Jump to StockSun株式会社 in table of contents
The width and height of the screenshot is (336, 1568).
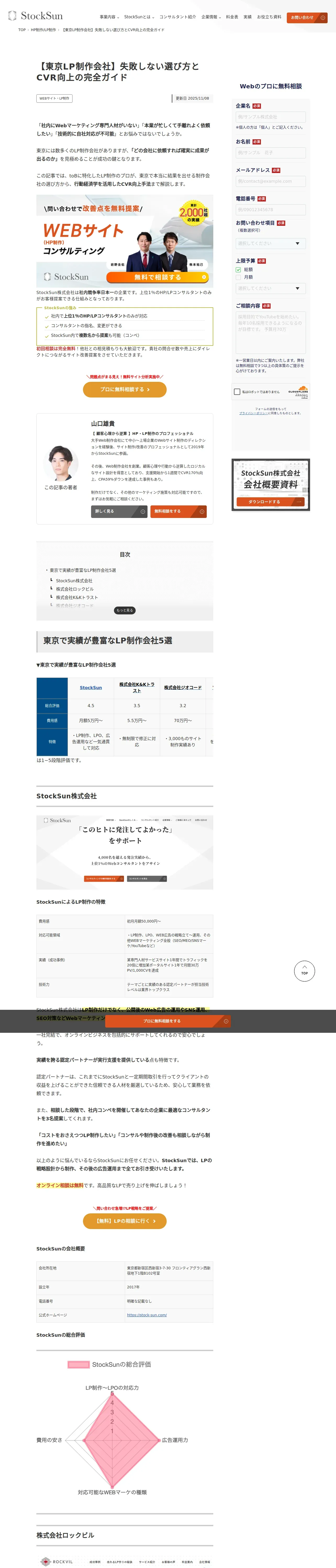pyautogui.click(x=74, y=581)
